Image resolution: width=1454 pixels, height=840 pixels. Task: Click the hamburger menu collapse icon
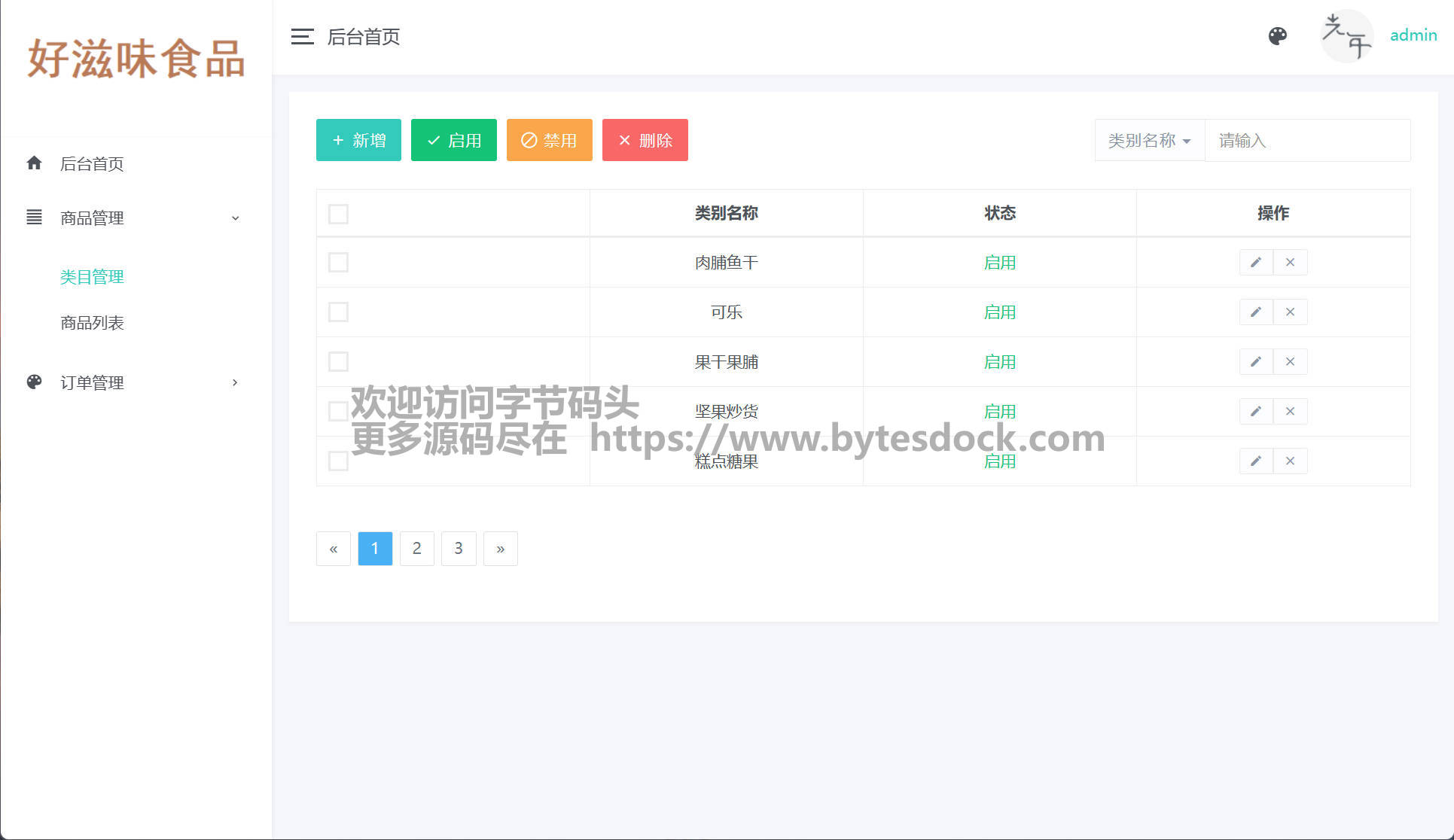[302, 36]
